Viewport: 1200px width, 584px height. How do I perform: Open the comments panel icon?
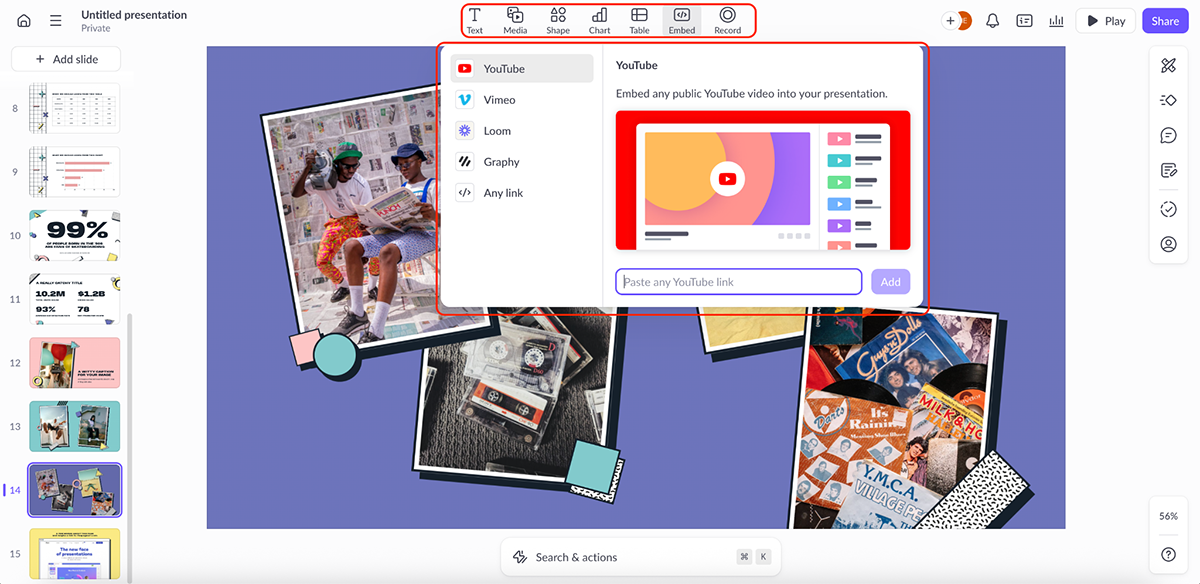1168,135
